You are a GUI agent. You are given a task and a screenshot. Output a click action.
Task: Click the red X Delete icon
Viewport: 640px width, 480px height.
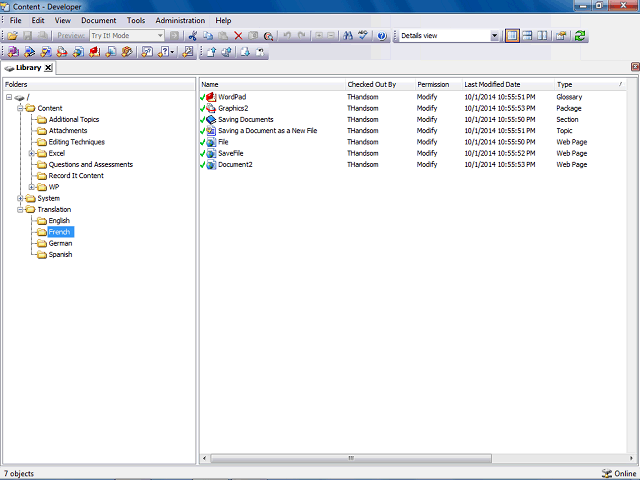tap(238, 36)
